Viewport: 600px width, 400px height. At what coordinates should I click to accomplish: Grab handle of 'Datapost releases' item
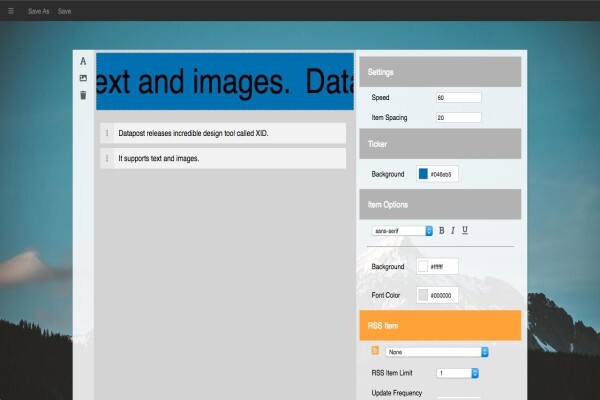click(x=107, y=133)
